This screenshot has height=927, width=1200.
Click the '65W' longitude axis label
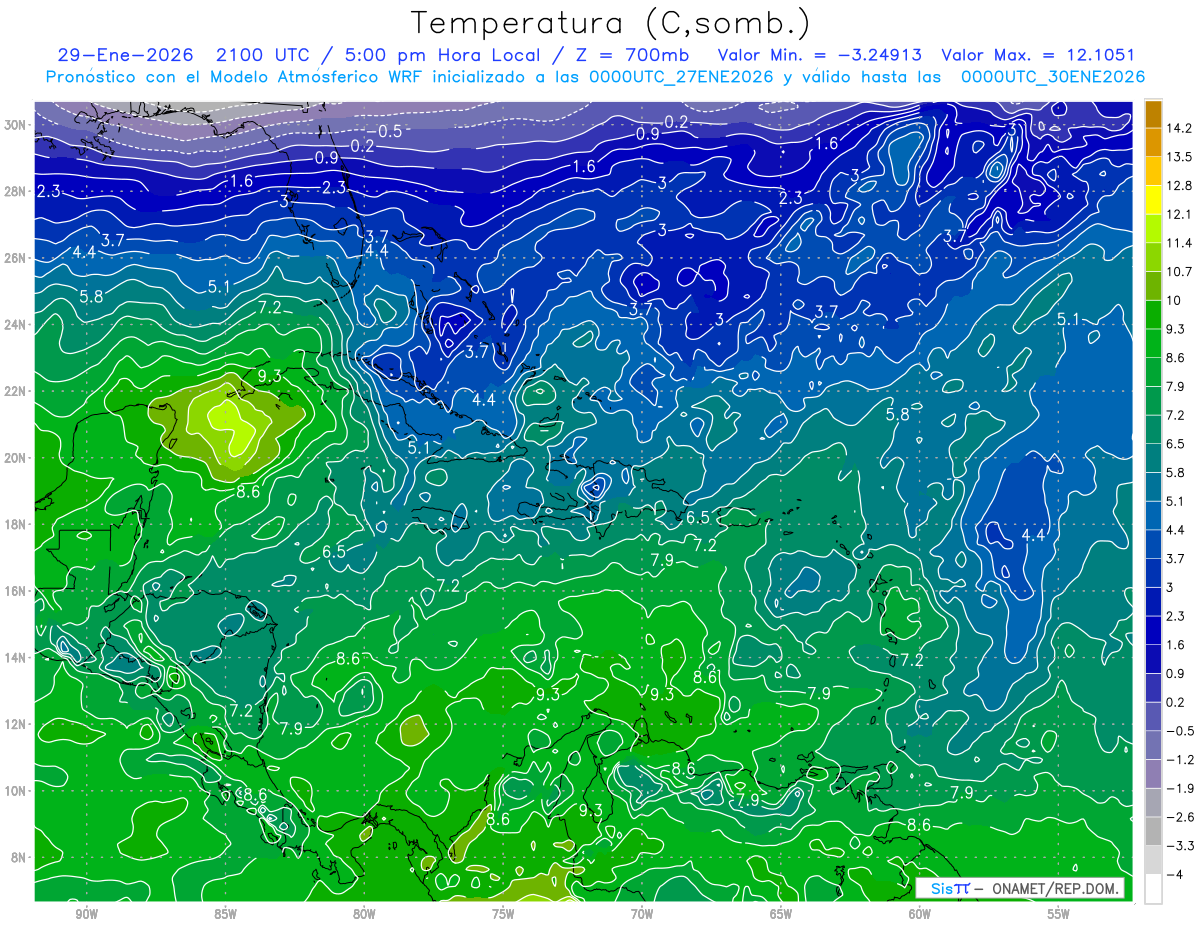tap(781, 914)
